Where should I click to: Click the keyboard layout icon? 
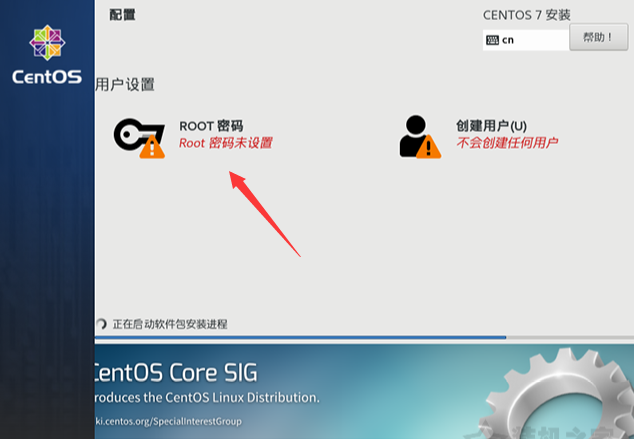[492, 40]
